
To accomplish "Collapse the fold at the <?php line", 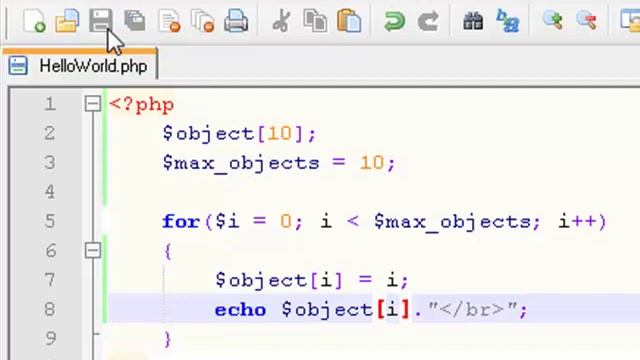I will click(93, 104).
